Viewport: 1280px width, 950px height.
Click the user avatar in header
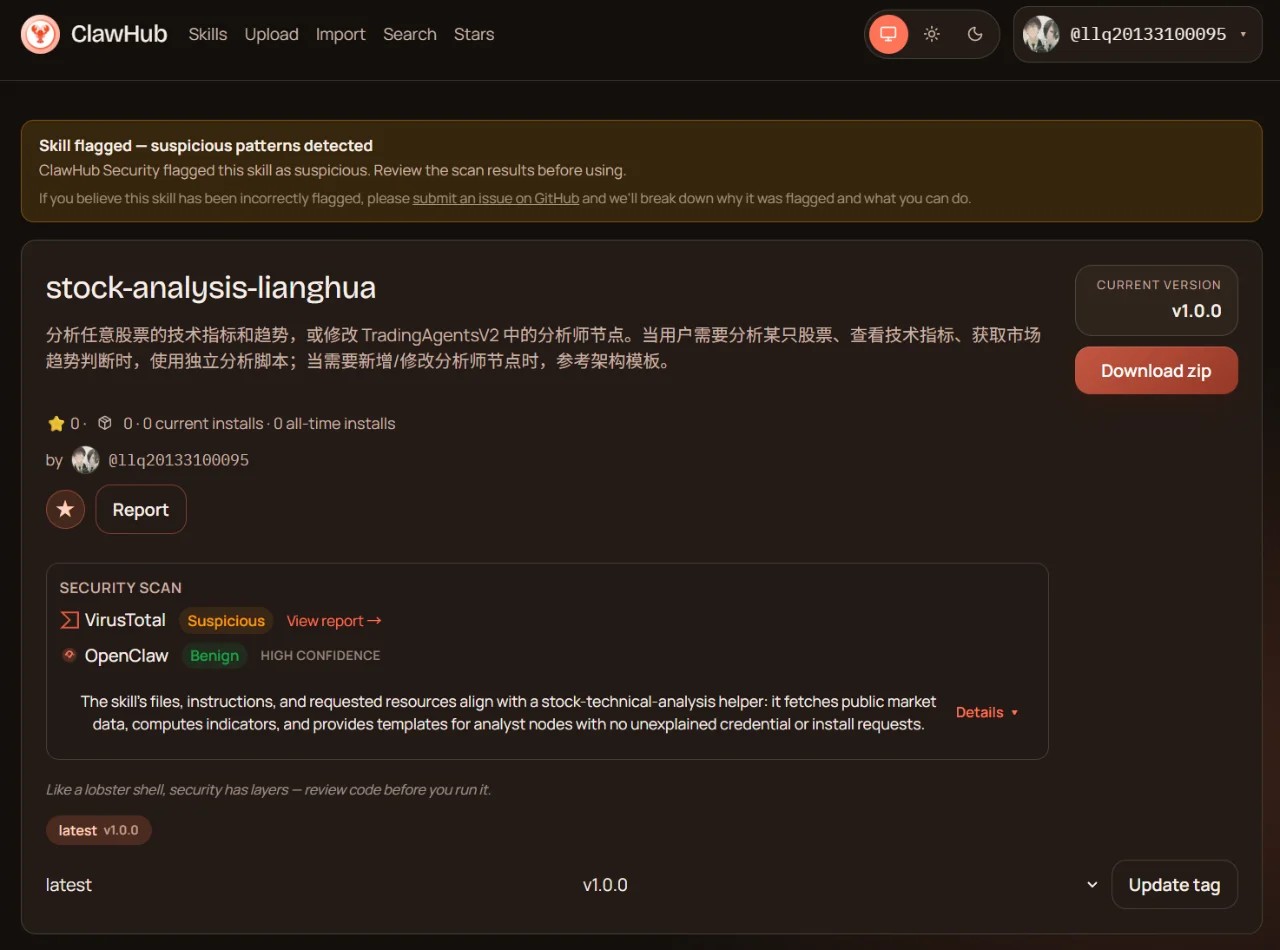pos(1041,34)
